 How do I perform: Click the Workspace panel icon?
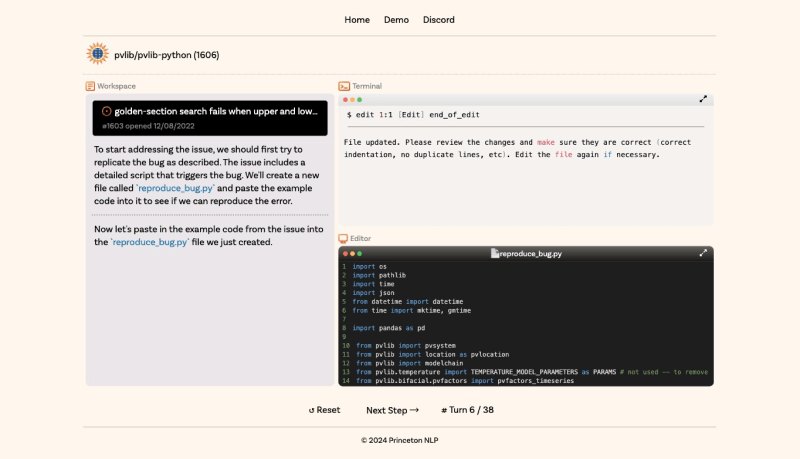pyautogui.click(x=90, y=86)
